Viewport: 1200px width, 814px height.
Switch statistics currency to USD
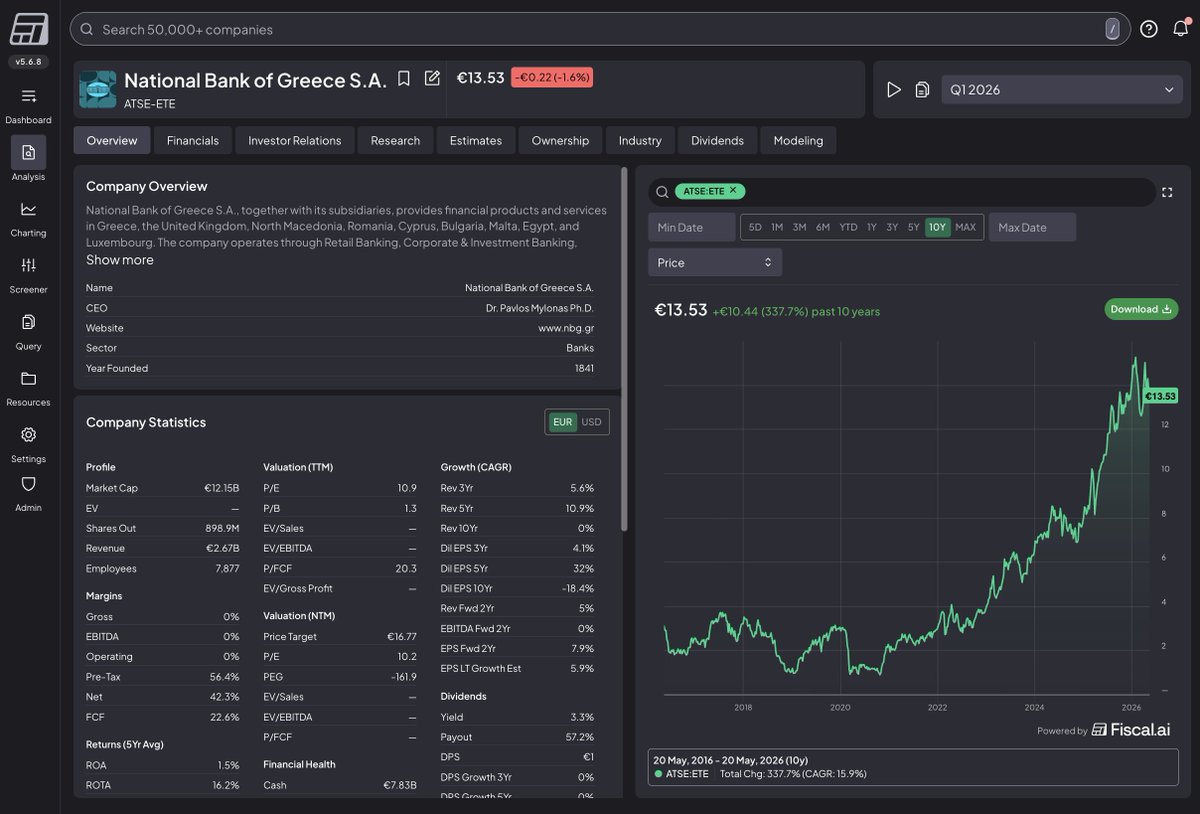tap(592, 422)
